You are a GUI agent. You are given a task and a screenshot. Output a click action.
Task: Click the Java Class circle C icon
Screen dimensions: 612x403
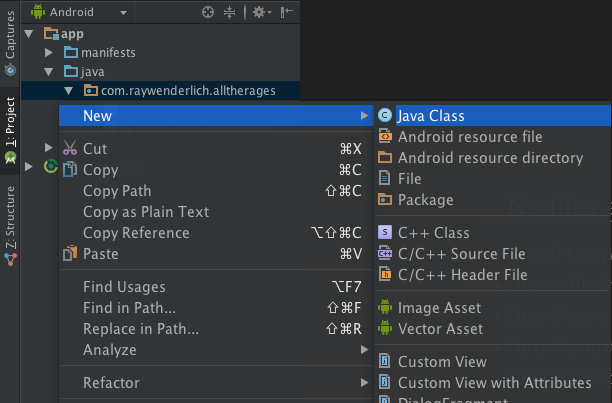click(x=385, y=115)
